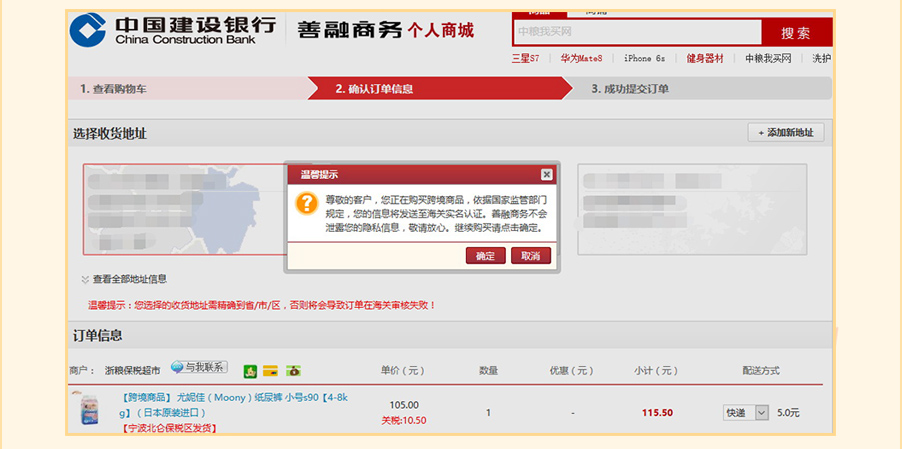Screen dimensions: 902x449
Task: Click the 华为Mate8 hot search link
Action: (x=582, y=58)
